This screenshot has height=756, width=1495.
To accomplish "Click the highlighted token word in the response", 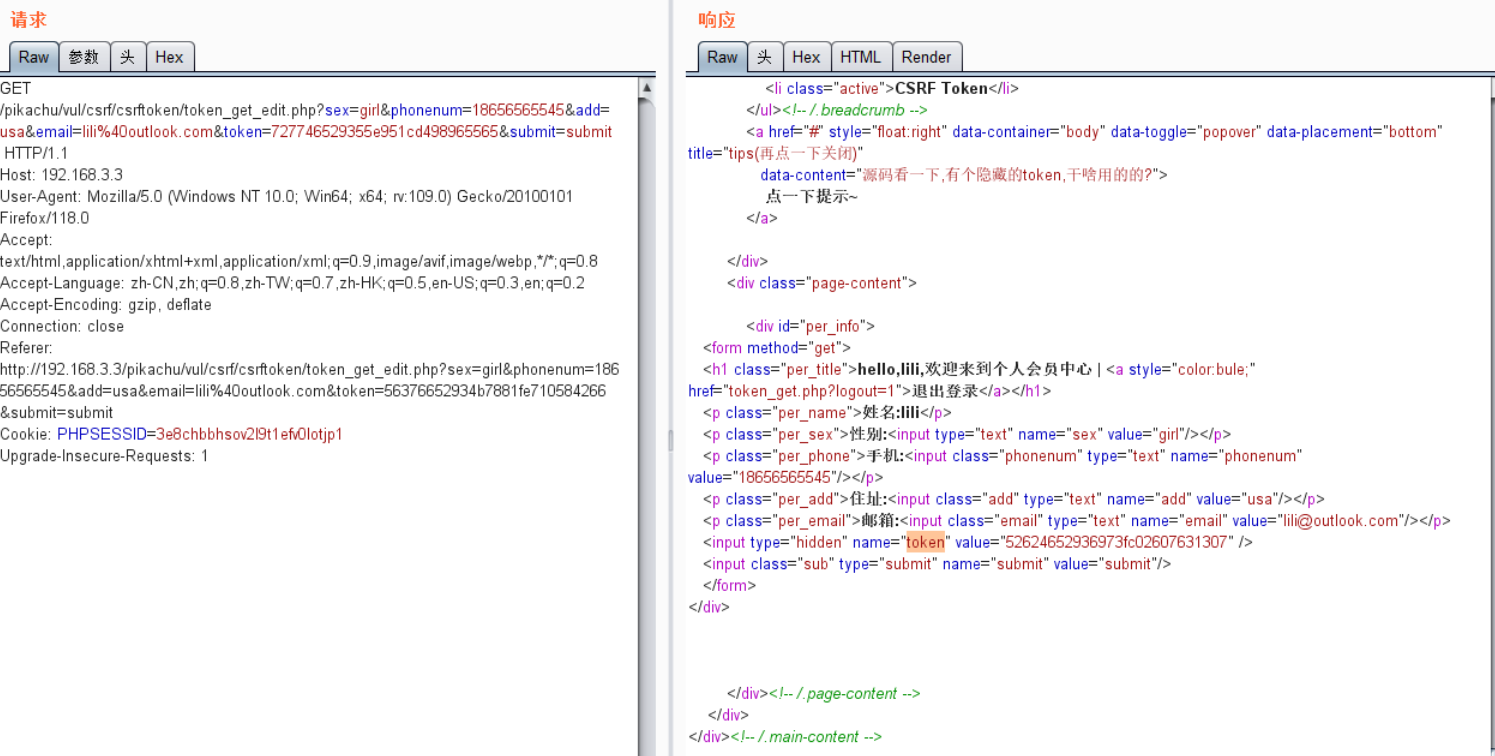I will 925,542.
